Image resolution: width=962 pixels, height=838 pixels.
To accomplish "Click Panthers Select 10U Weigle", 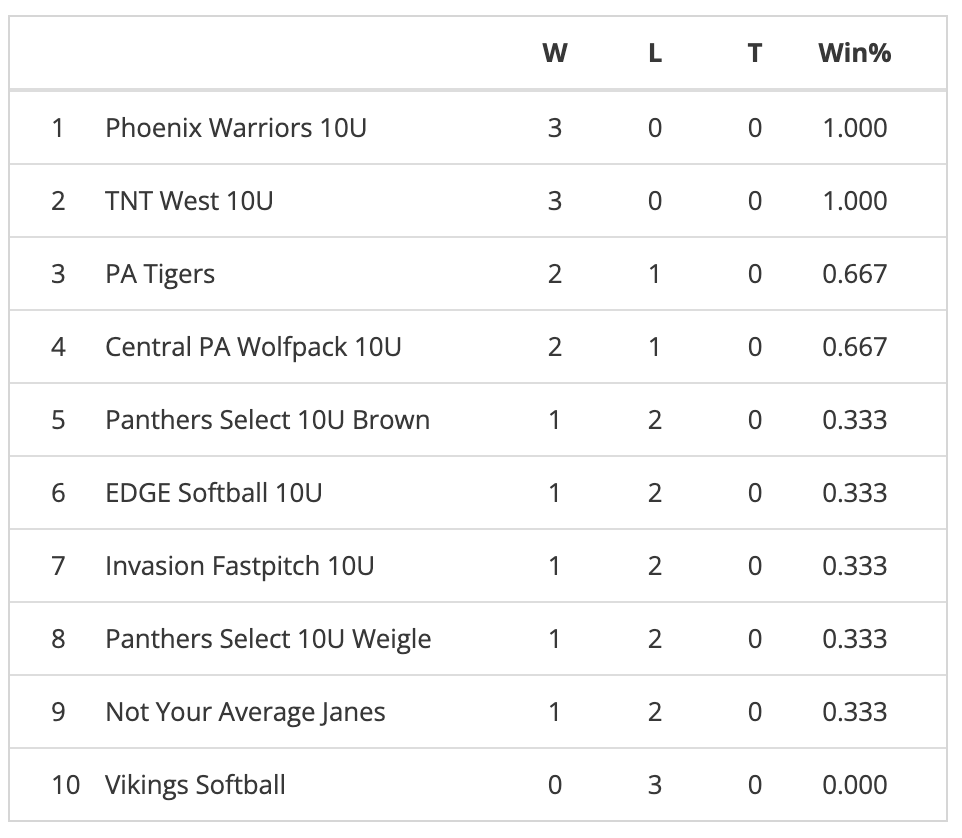I will pos(268,639).
